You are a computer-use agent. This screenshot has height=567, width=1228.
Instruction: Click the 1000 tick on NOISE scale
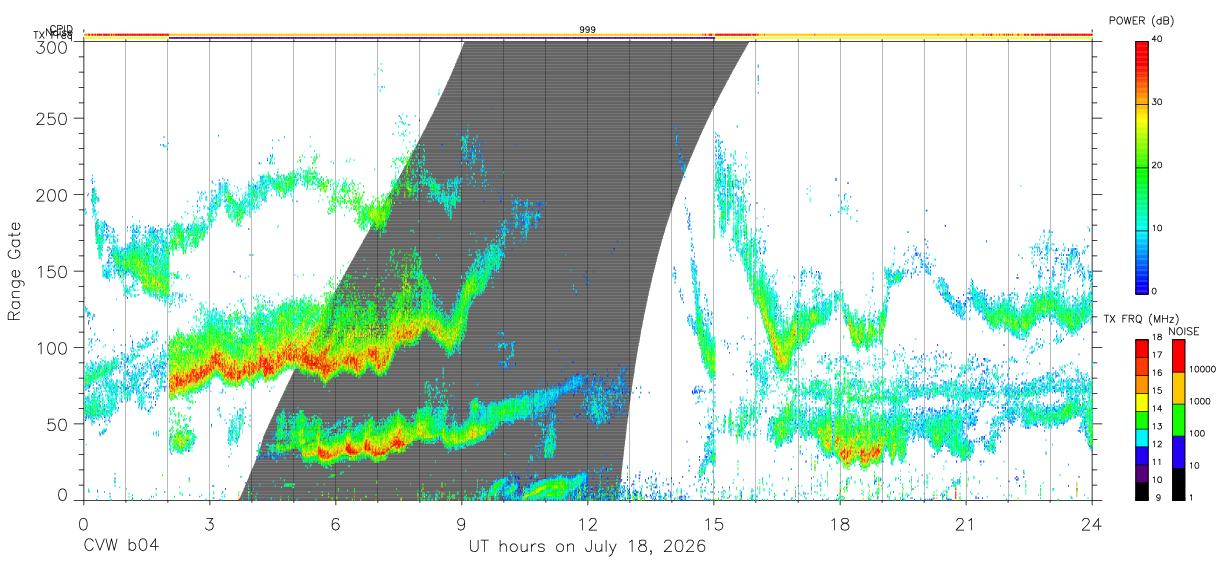point(1199,401)
